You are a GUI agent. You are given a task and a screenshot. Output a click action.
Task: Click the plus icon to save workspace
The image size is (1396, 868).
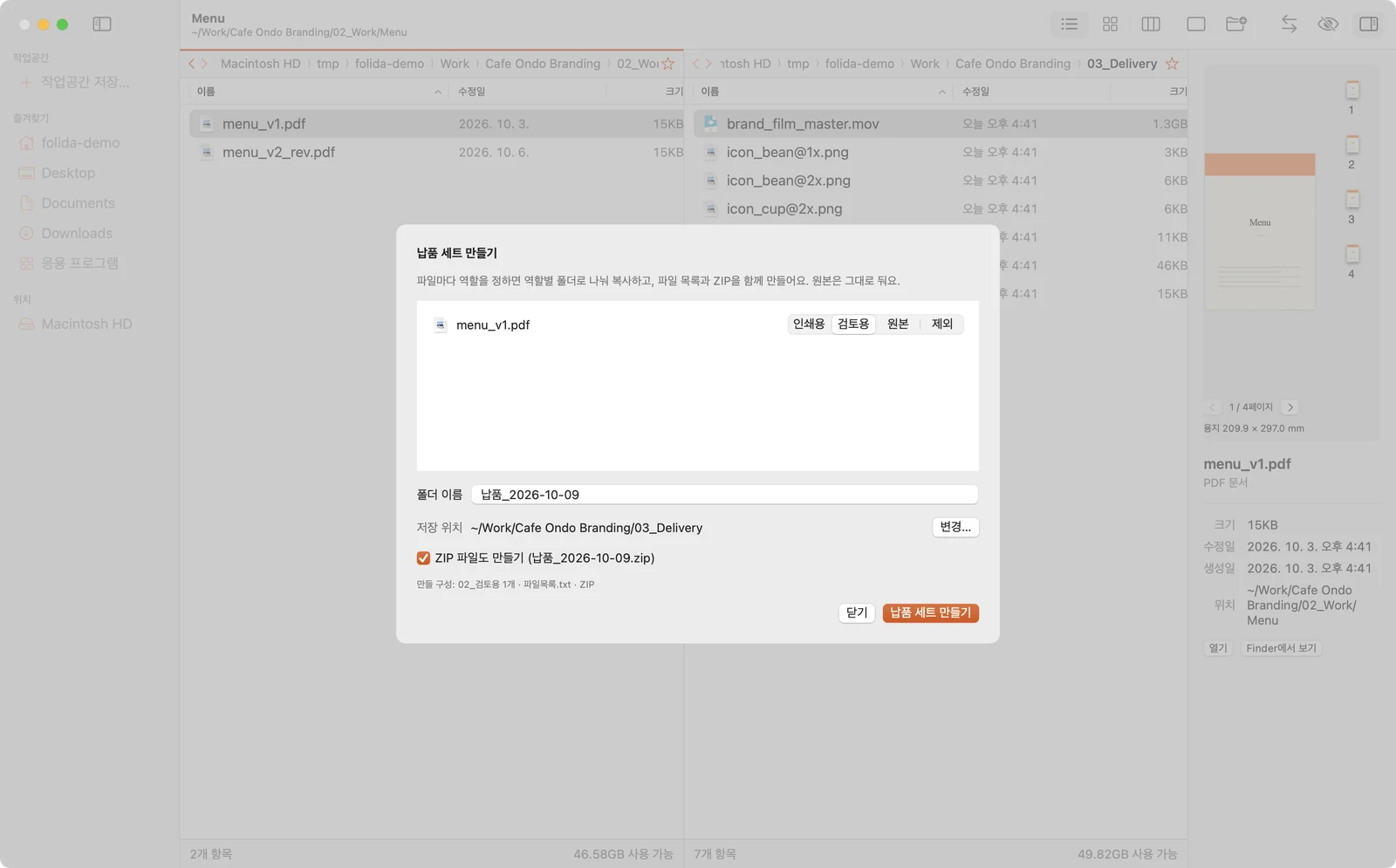[25, 82]
